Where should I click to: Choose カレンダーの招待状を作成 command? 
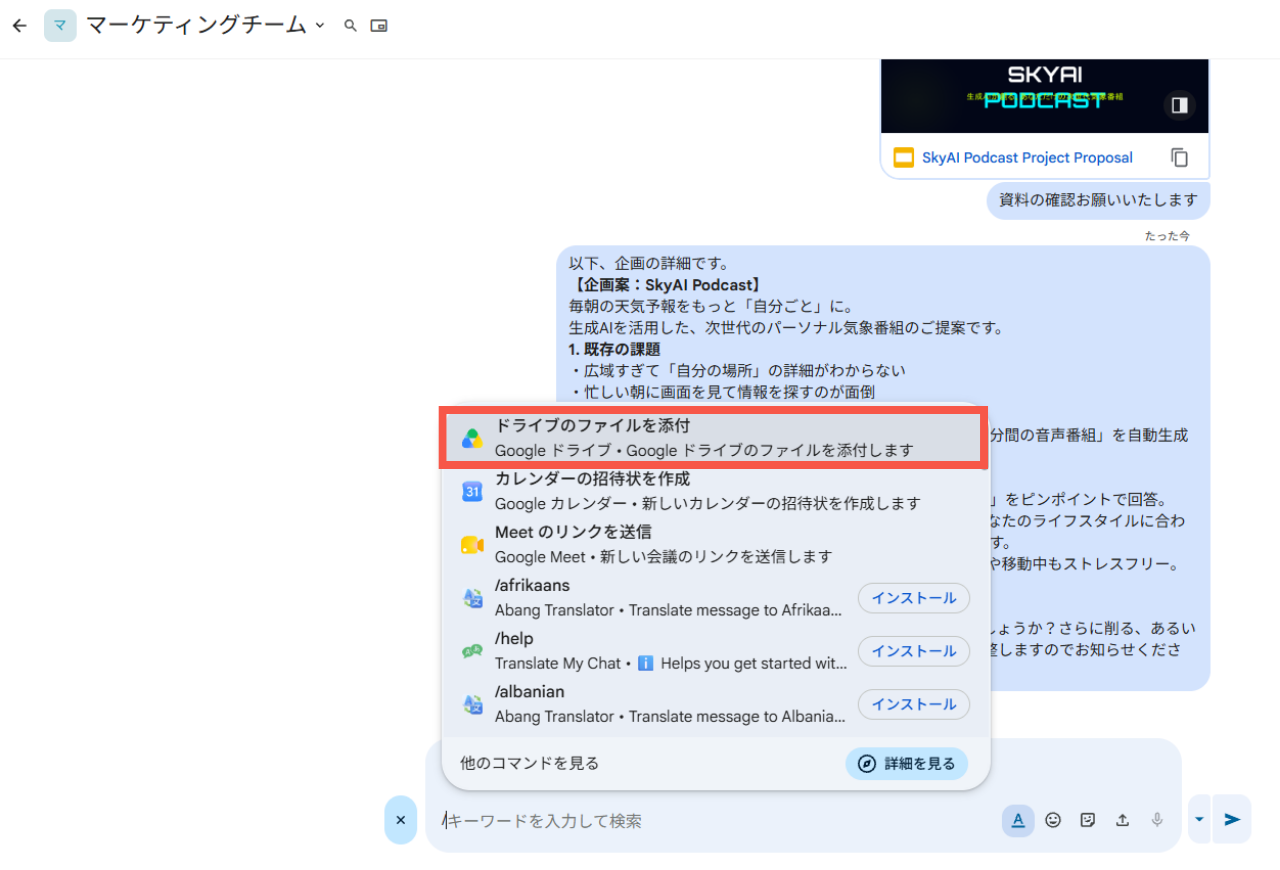[714, 491]
